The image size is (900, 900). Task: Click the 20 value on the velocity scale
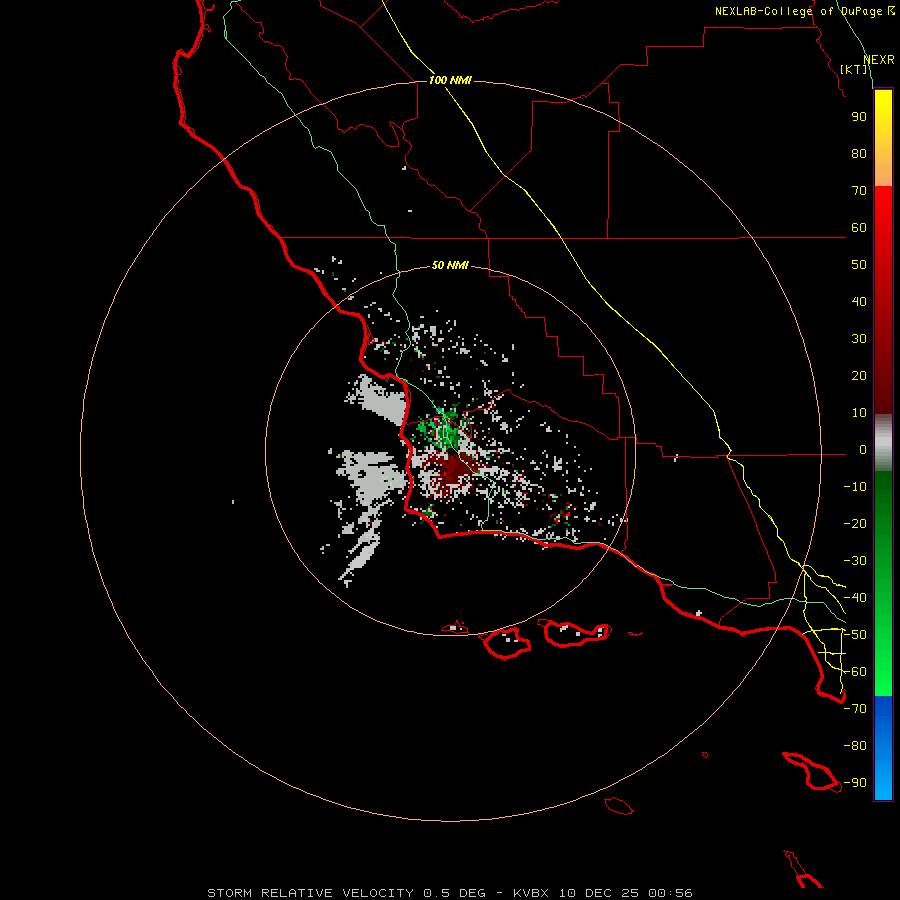(x=859, y=376)
